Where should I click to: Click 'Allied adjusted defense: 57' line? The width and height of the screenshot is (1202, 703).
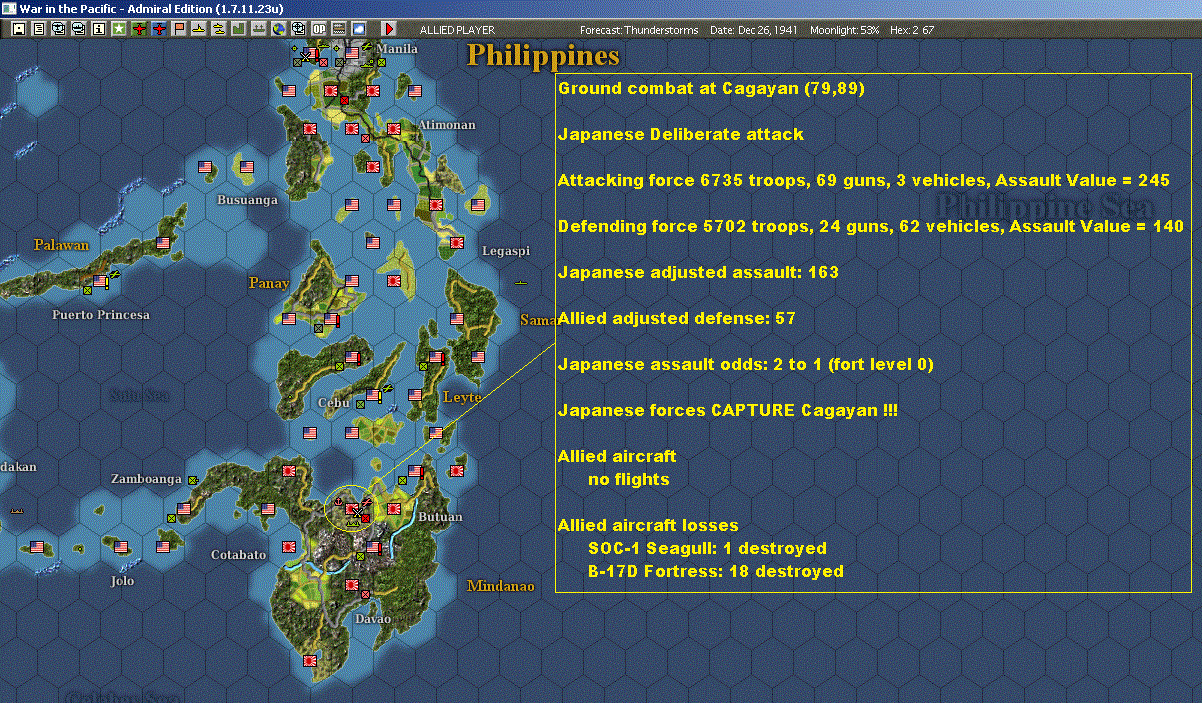(677, 318)
